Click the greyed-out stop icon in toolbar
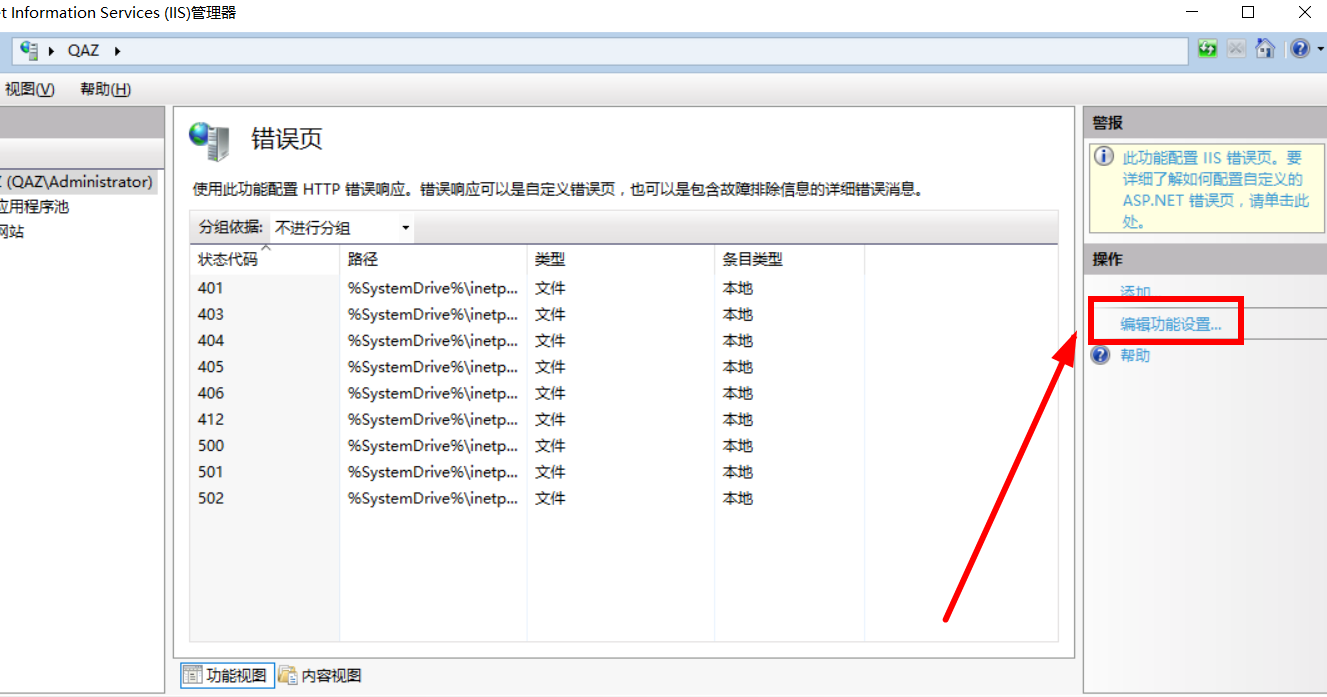This screenshot has width=1327, height=697. (x=1237, y=49)
